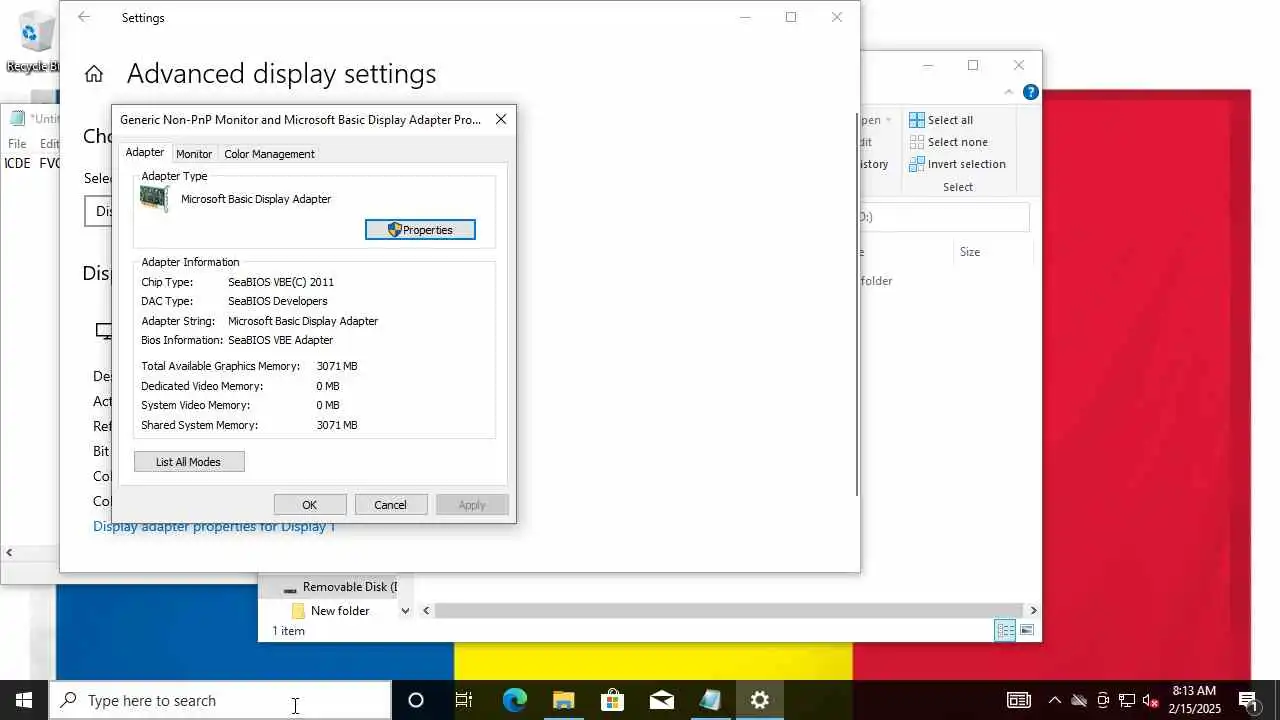The height and width of the screenshot is (720, 1280).
Task: Click the Settings gear on taskbar
Action: (x=760, y=700)
